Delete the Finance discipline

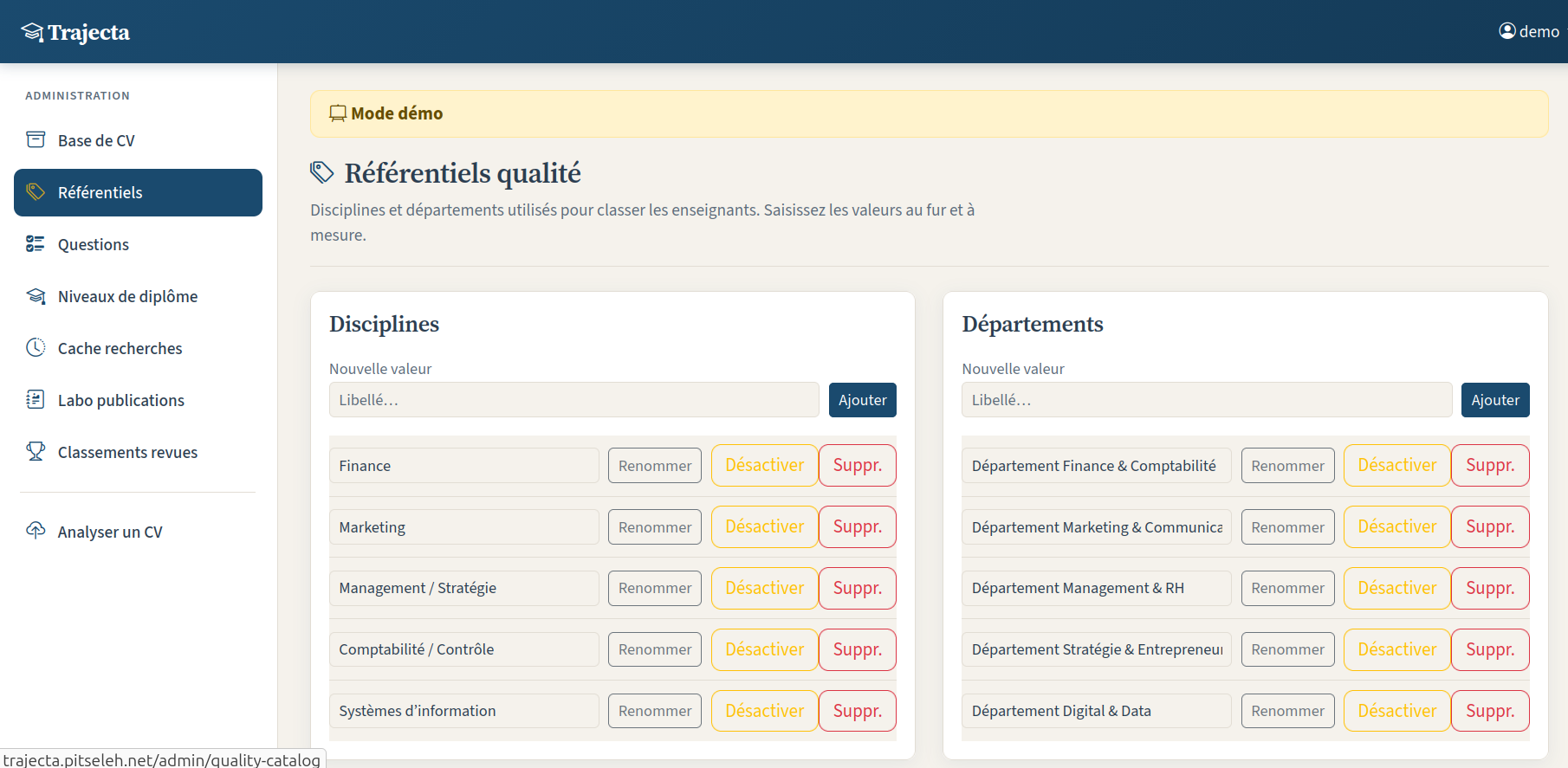(858, 465)
